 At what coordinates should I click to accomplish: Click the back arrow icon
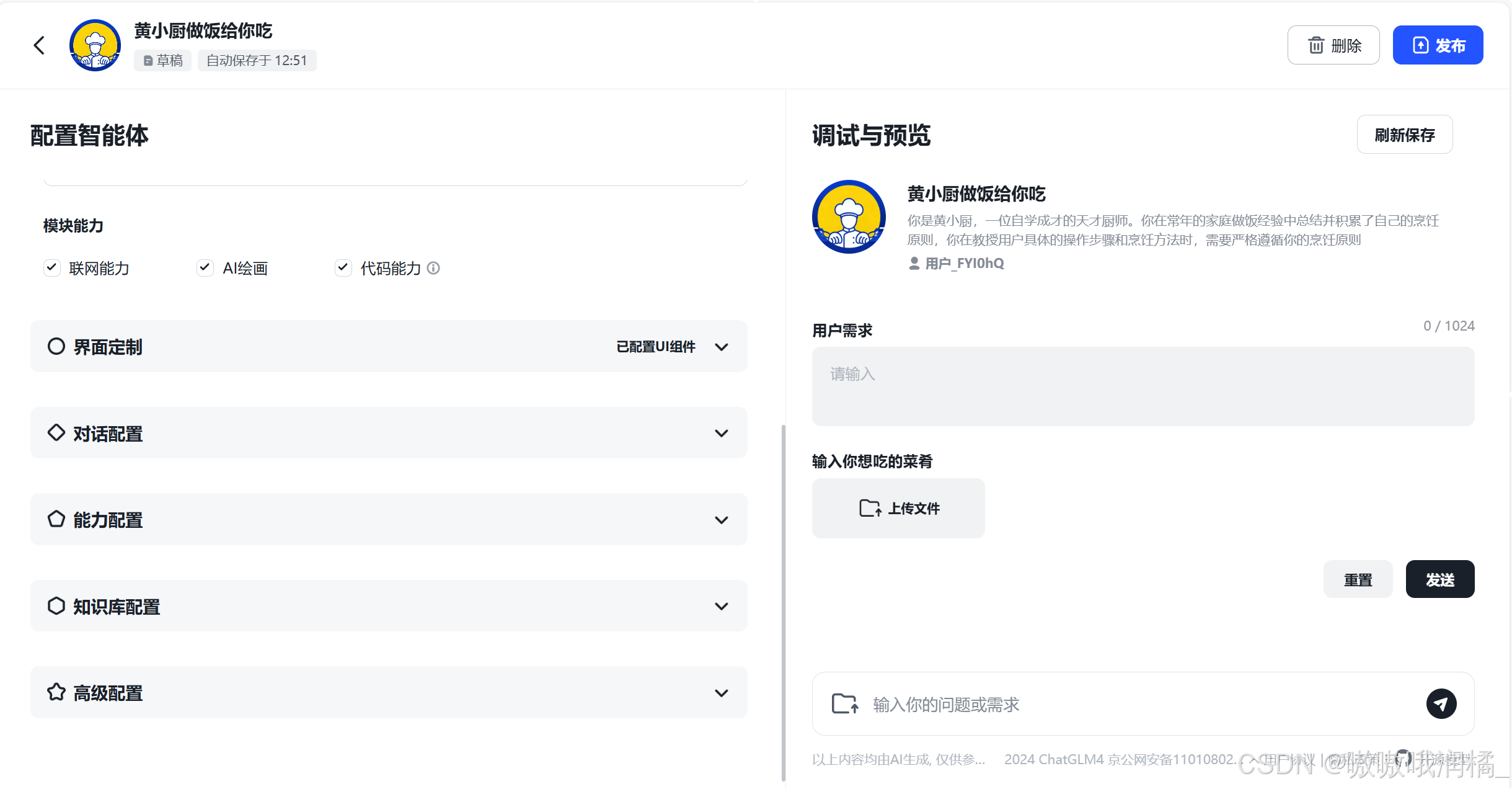pyautogui.click(x=40, y=45)
